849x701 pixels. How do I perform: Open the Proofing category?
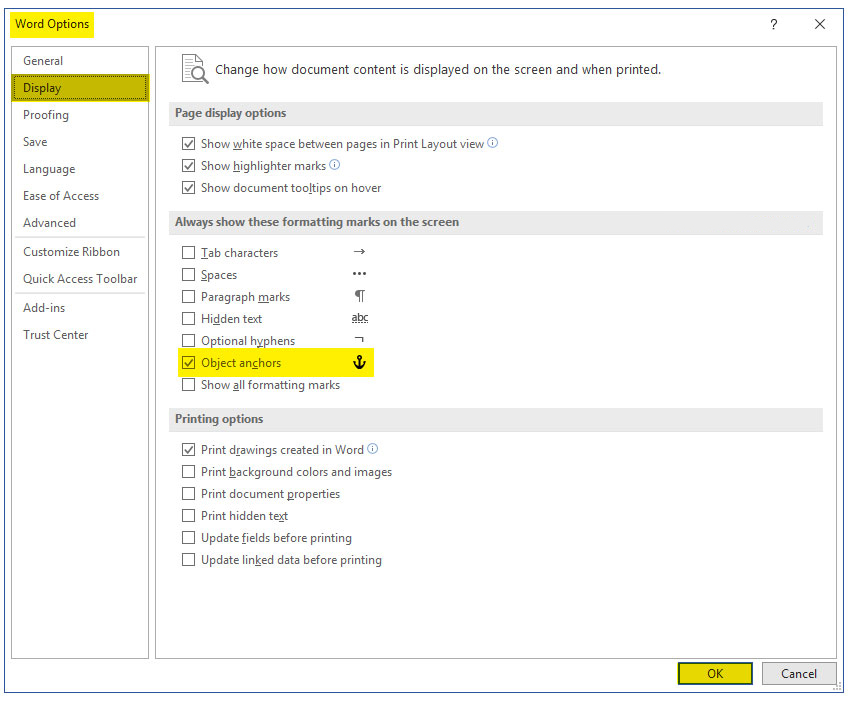click(80, 115)
